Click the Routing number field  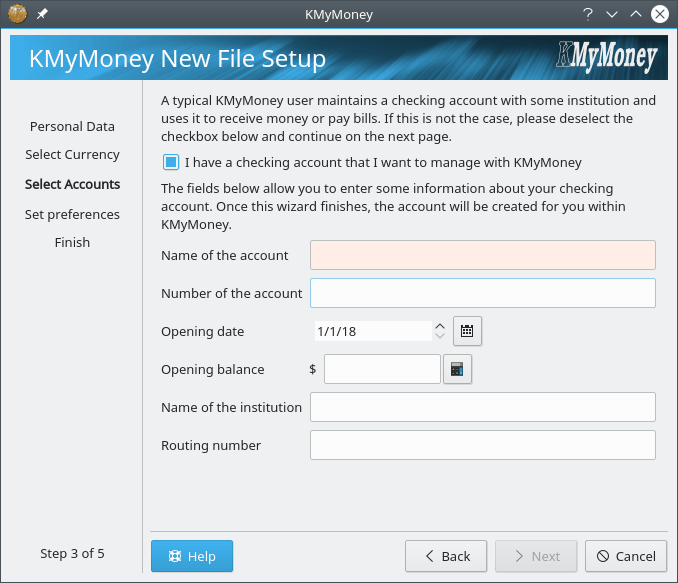coord(482,445)
